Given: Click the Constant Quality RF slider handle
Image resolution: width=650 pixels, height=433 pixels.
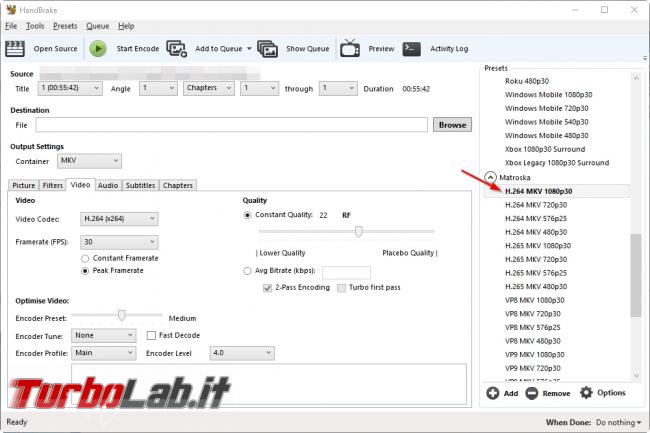Looking at the screenshot, I should 359,232.
